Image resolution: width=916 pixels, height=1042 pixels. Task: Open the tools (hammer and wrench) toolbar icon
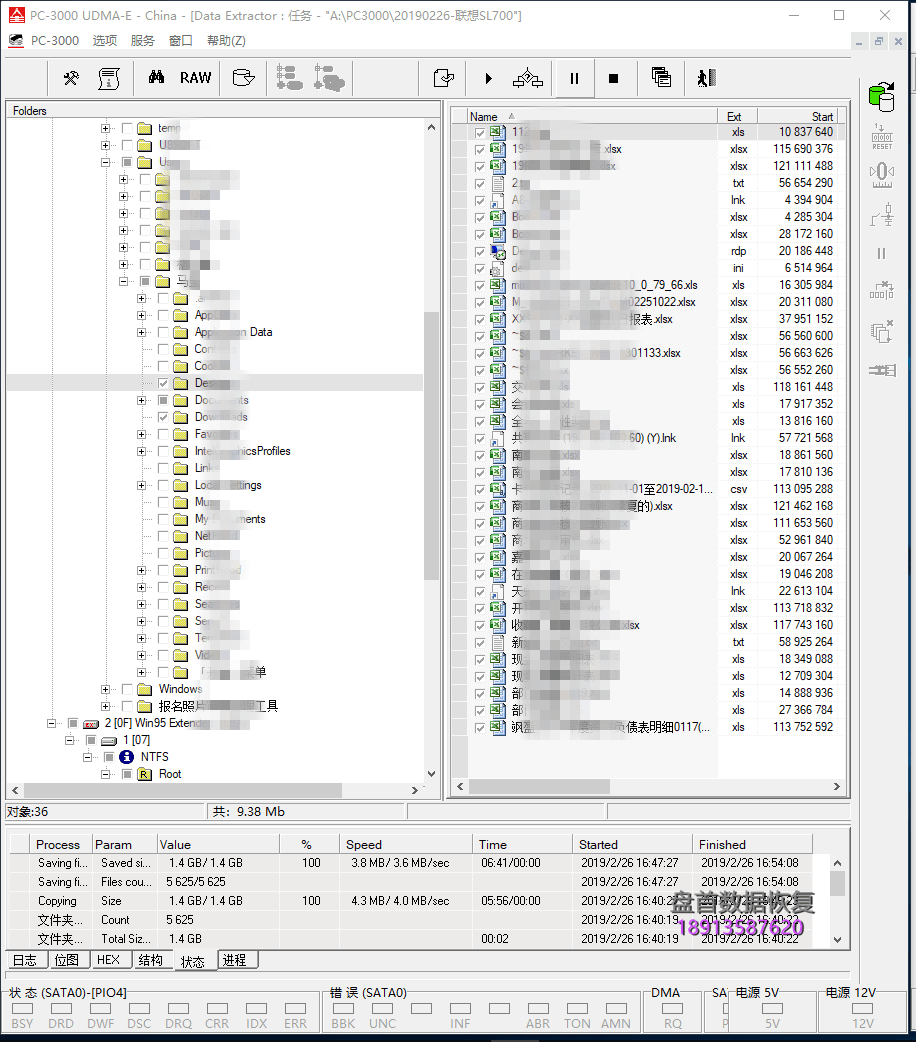[x=70, y=78]
